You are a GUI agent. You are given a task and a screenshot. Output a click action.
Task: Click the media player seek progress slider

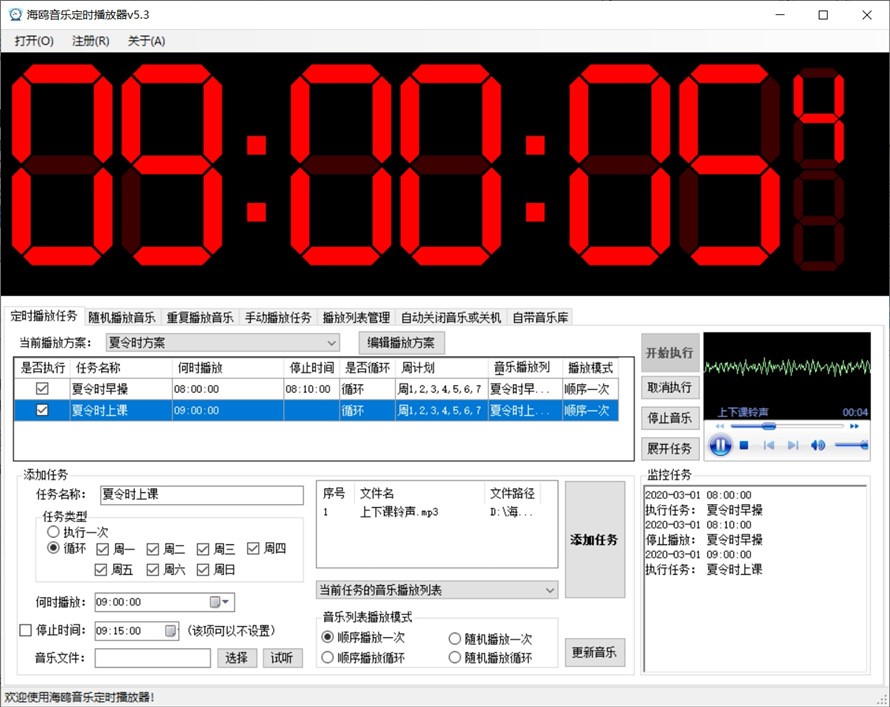pos(788,426)
